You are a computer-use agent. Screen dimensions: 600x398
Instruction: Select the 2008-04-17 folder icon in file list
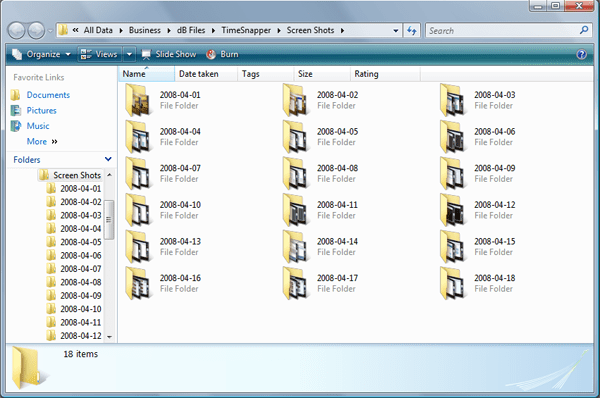click(x=295, y=283)
